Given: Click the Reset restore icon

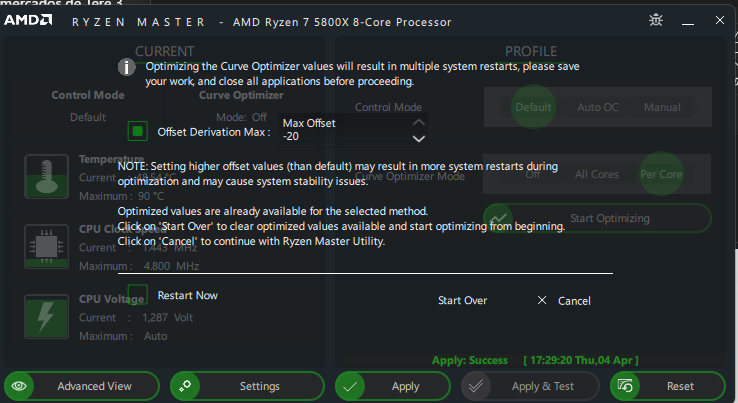Looking at the screenshot, I should tap(625, 386).
